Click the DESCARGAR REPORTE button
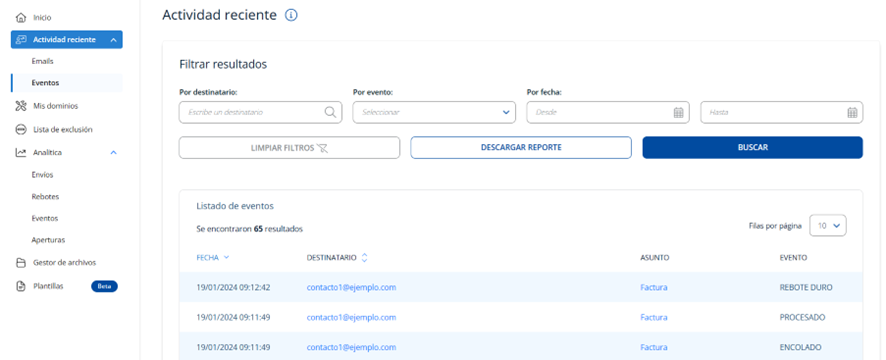 click(x=521, y=148)
